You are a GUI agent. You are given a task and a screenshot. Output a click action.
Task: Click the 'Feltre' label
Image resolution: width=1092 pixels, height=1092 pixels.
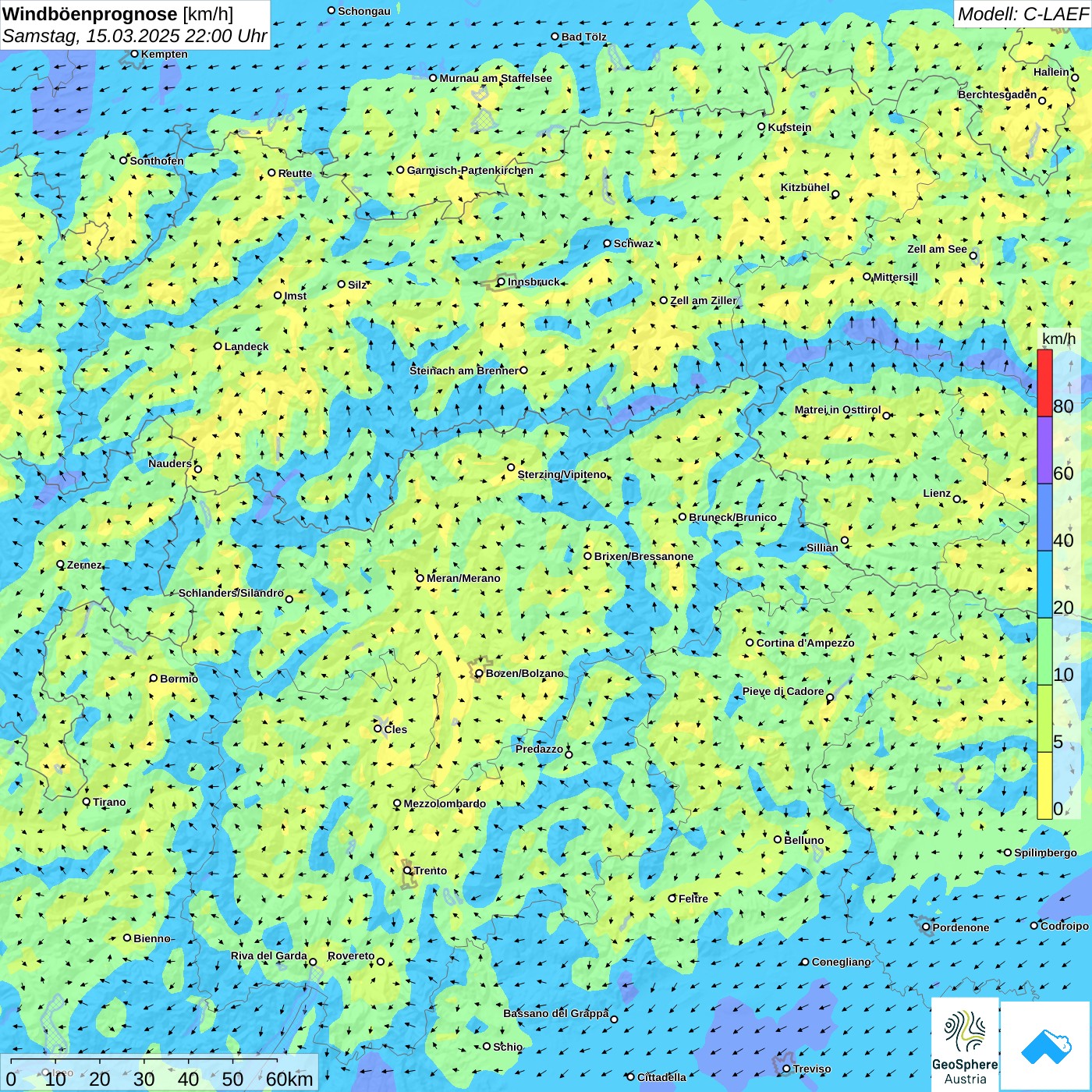(693, 899)
